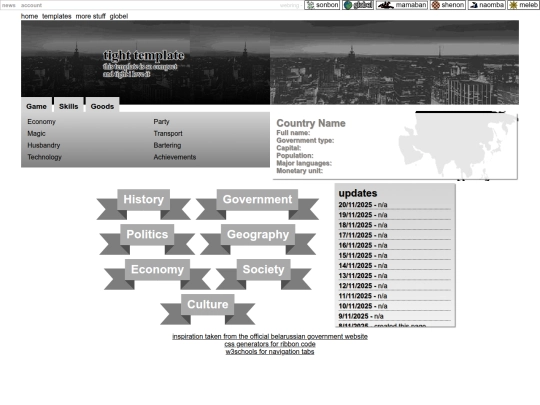Go to home in navigation
540x405 pixels.
coord(29,16)
